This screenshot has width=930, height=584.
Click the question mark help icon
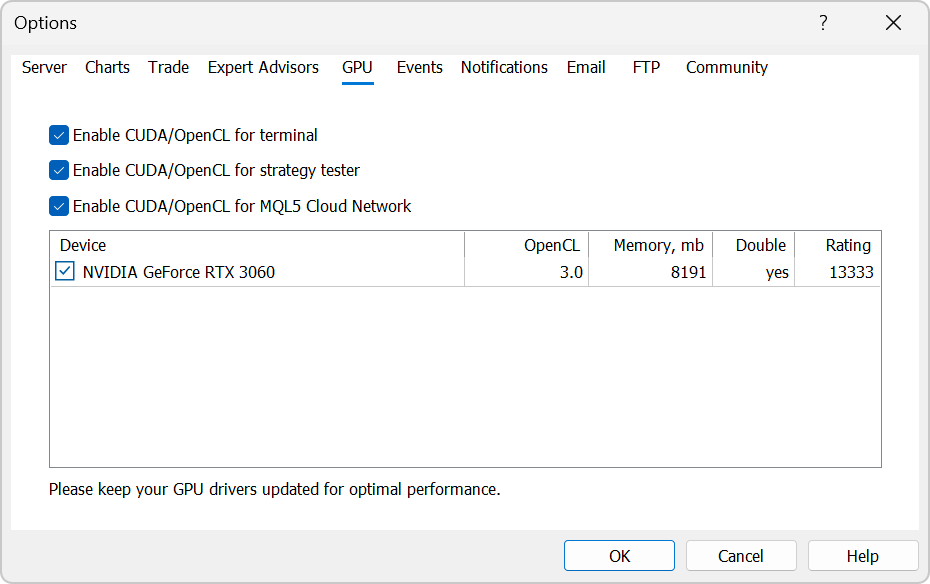823,22
